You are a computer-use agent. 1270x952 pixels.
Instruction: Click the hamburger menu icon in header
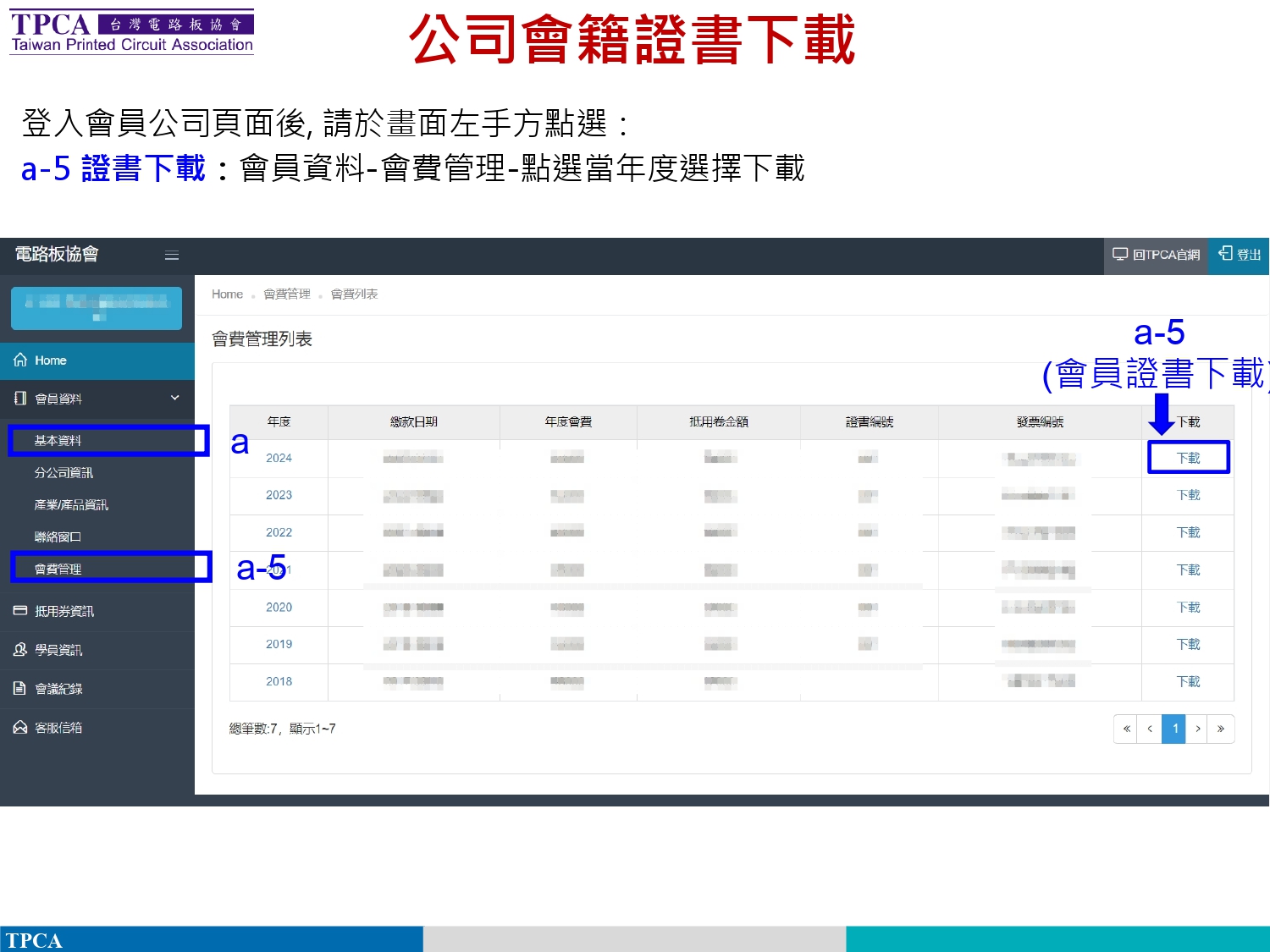coord(172,256)
